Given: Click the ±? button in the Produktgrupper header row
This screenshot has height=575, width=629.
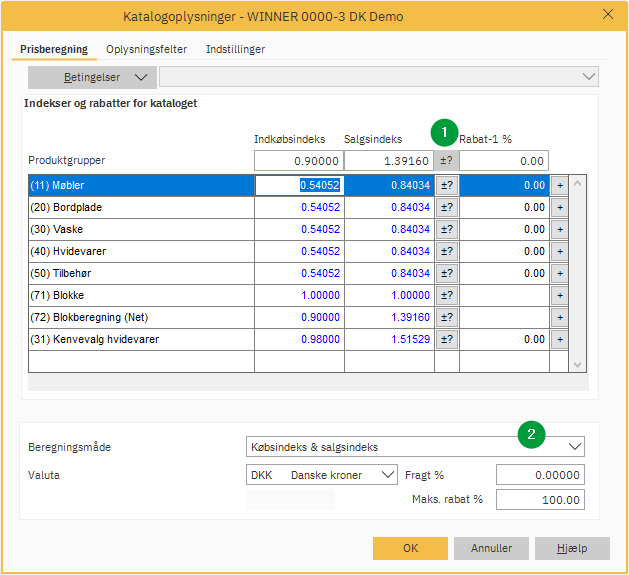Looking at the screenshot, I should (447, 161).
